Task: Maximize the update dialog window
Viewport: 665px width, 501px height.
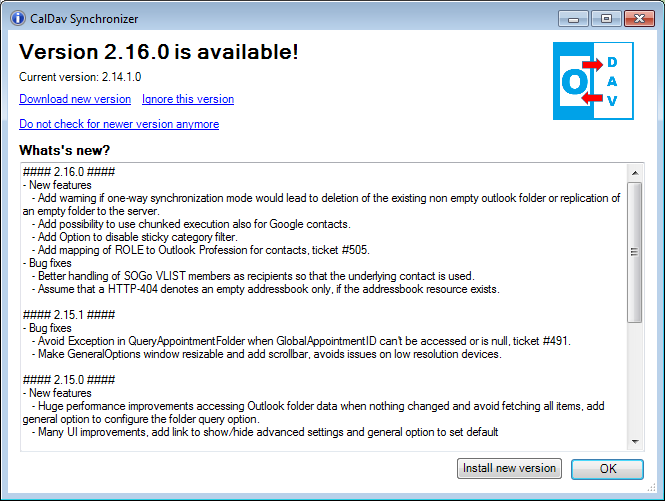Action: coord(604,18)
